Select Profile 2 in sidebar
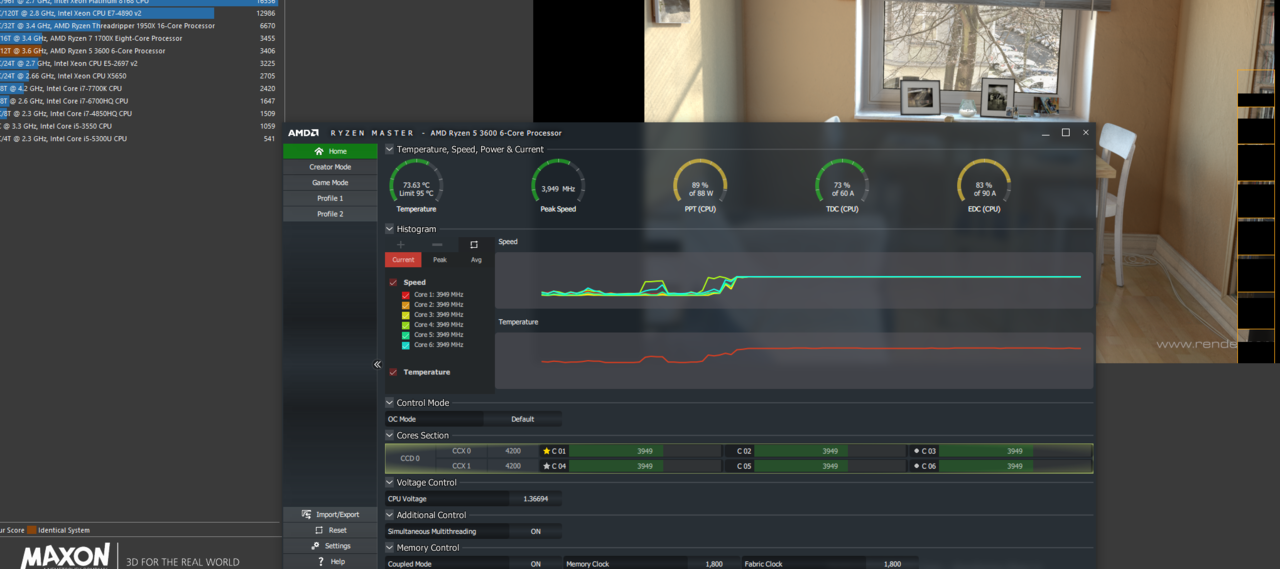 [330, 214]
